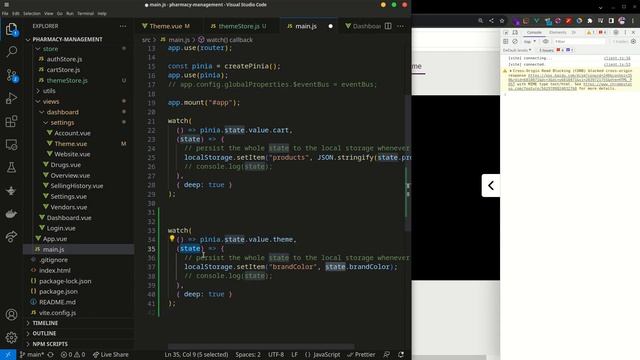Click the left arrow button on the web page

click(x=491, y=186)
